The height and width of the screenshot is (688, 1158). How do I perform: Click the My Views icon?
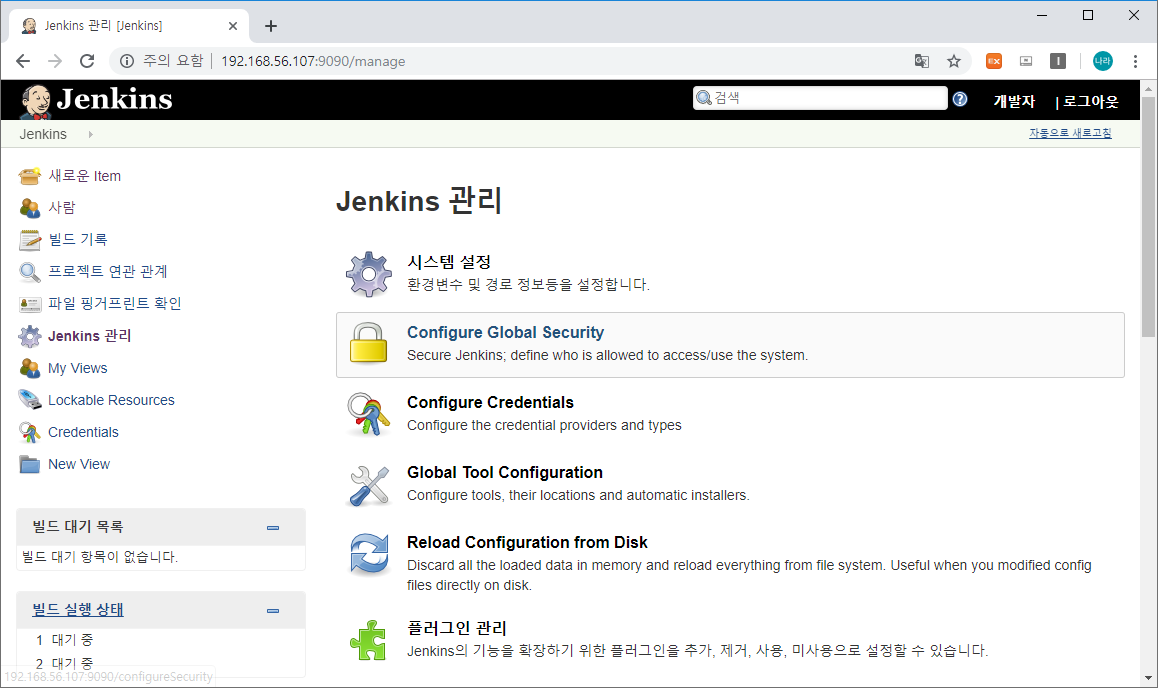(x=30, y=368)
